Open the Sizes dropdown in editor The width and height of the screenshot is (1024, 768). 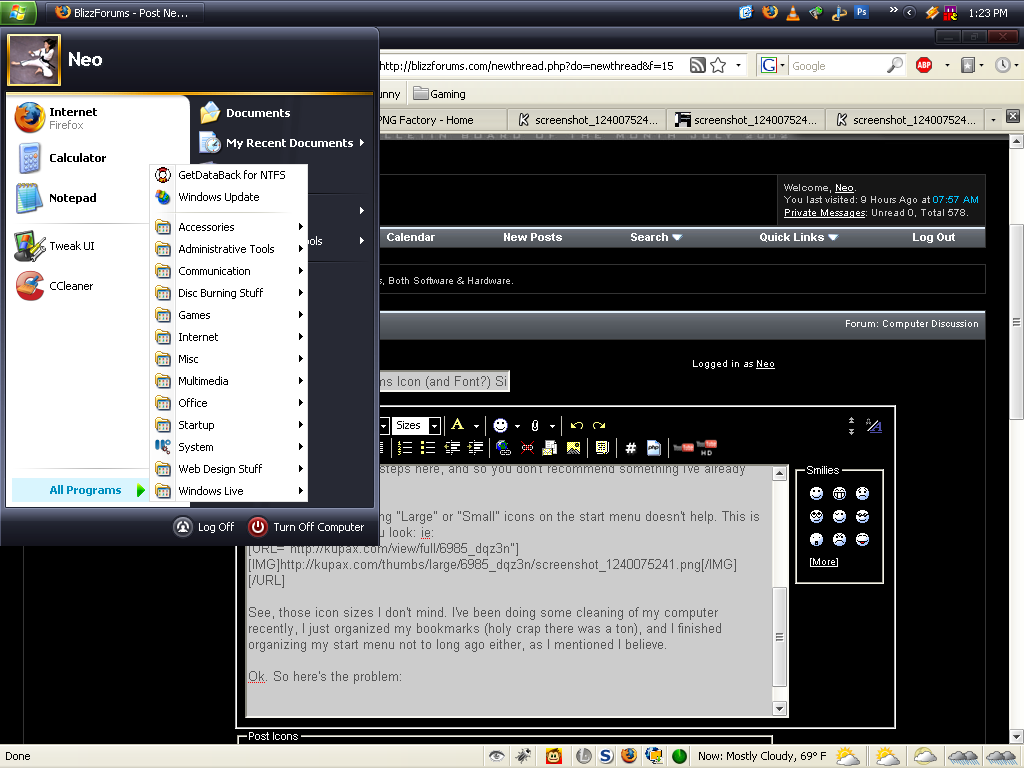tap(417, 426)
